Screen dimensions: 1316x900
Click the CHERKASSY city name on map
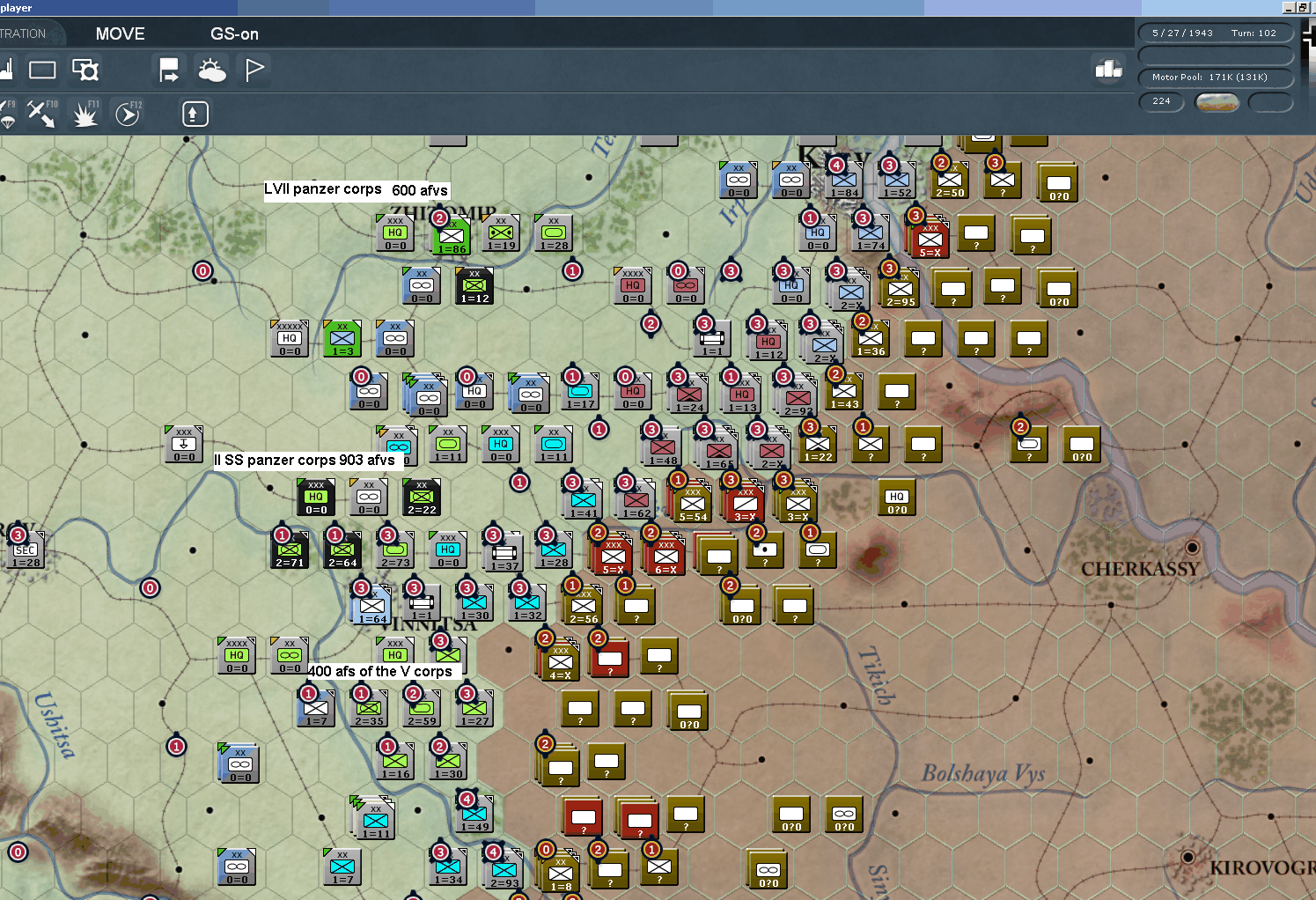click(x=1140, y=569)
